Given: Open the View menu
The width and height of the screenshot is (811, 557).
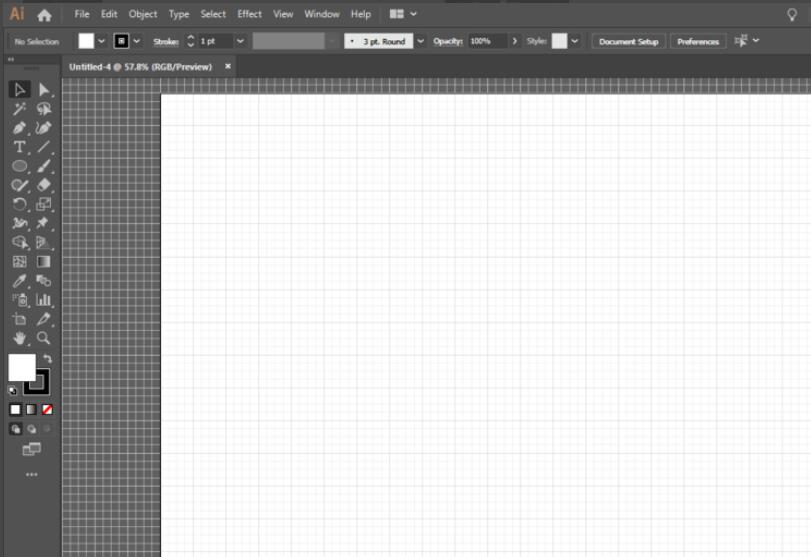Looking at the screenshot, I should coord(283,14).
